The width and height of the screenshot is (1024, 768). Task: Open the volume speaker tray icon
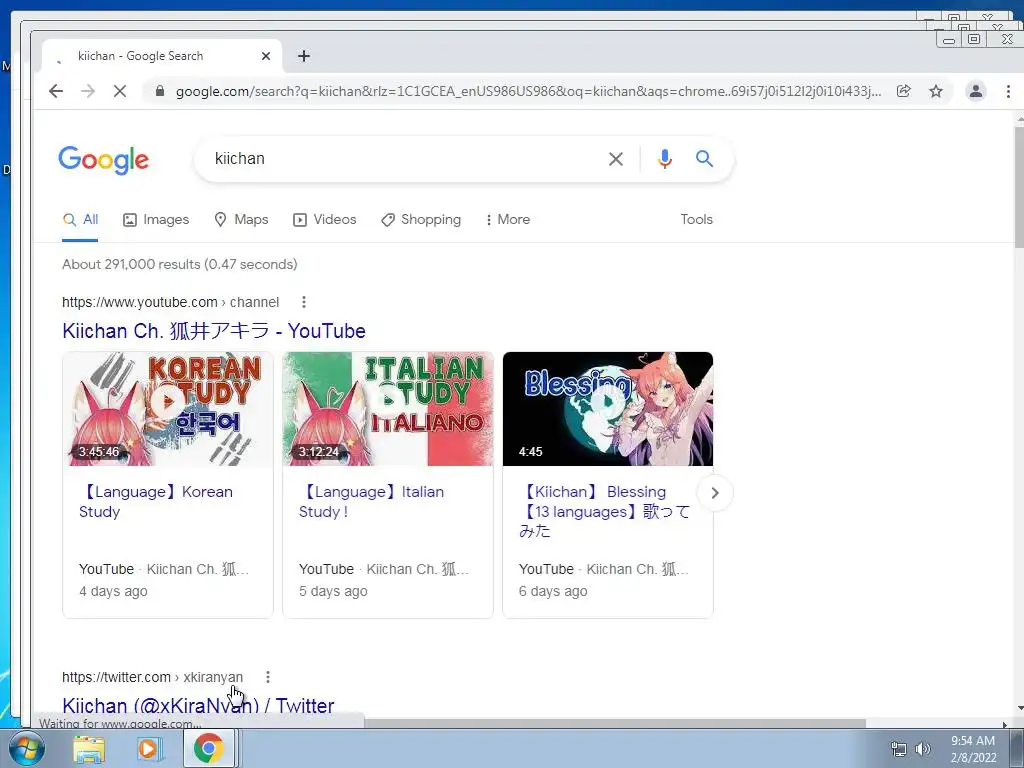coord(923,749)
